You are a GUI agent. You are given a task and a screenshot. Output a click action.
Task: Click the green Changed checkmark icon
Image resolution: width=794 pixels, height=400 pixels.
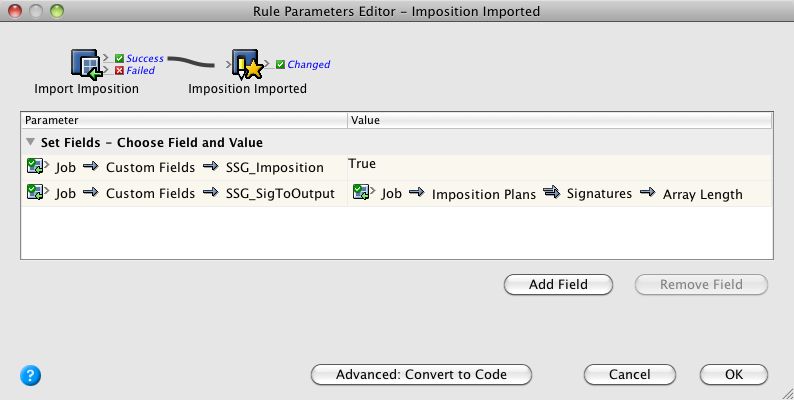(280, 64)
